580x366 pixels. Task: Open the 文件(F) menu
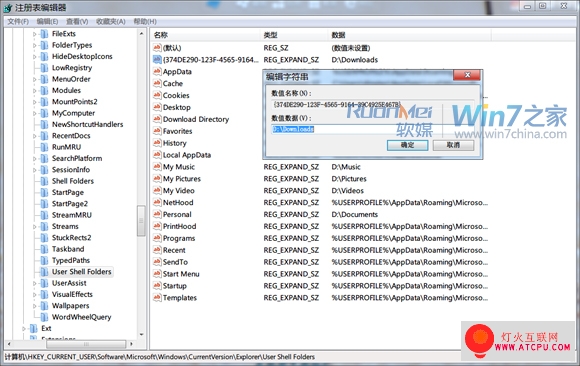coord(18,21)
